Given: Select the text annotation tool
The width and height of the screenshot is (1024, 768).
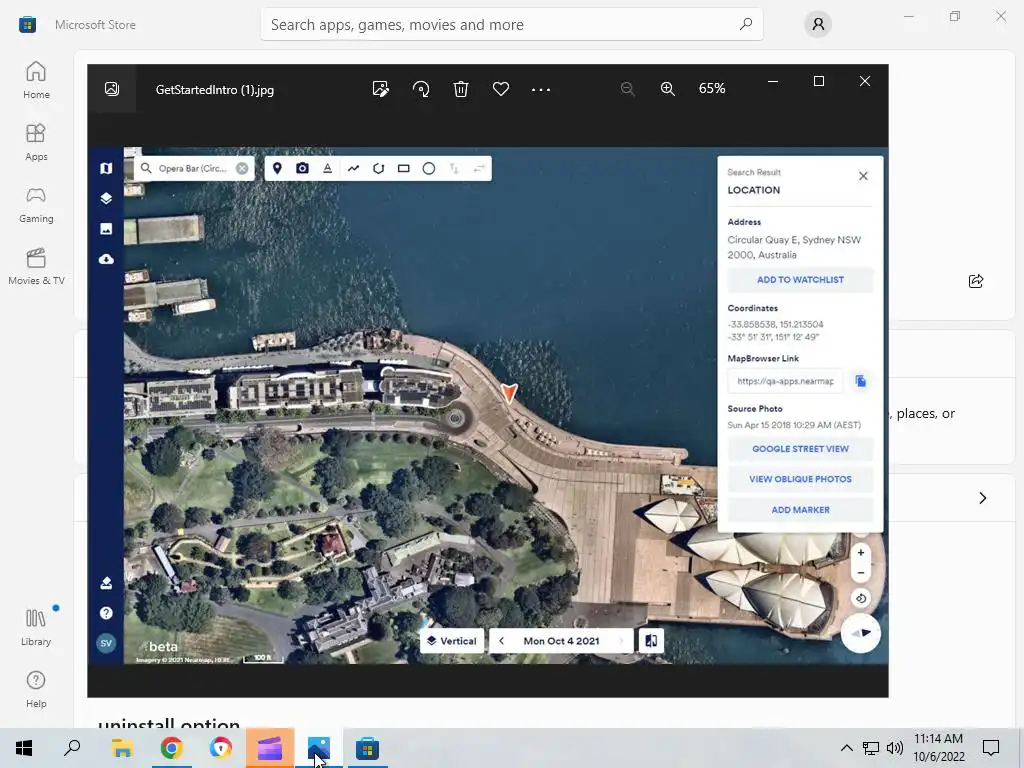Looking at the screenshot, I should [x=327, y=168].
